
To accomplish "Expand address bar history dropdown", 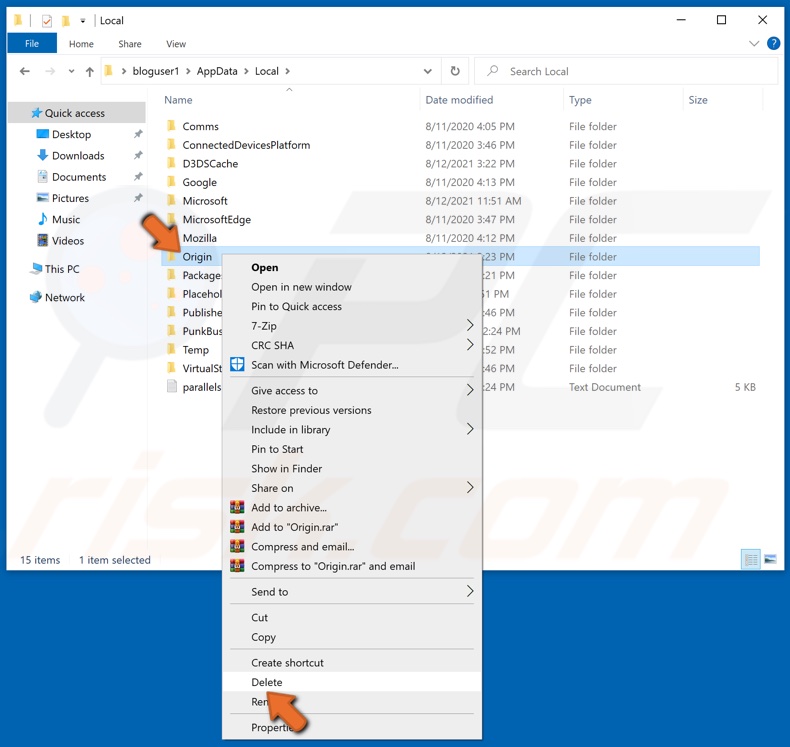I will click(x=427, y=72).
